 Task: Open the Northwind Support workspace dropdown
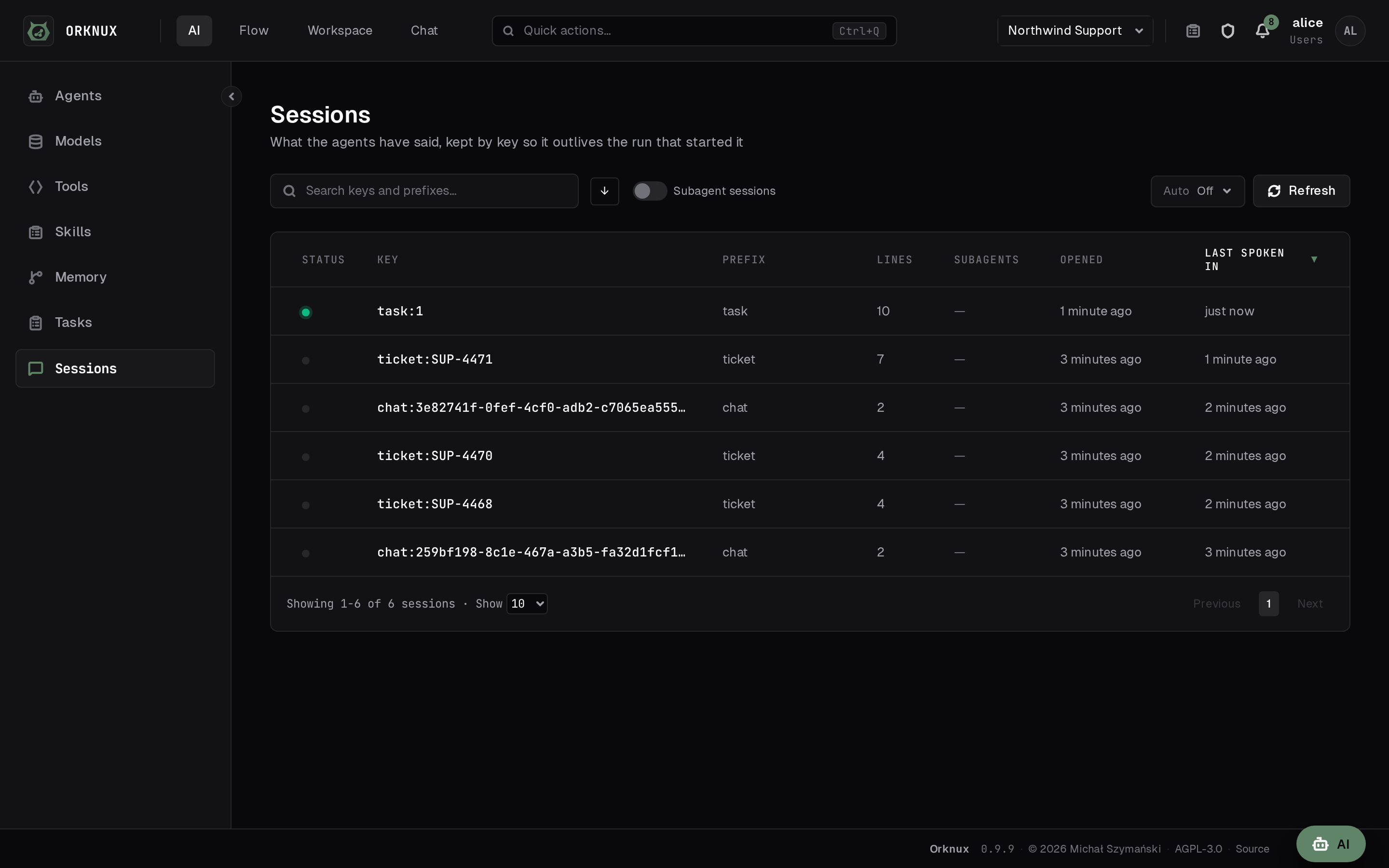(1075, 31)
